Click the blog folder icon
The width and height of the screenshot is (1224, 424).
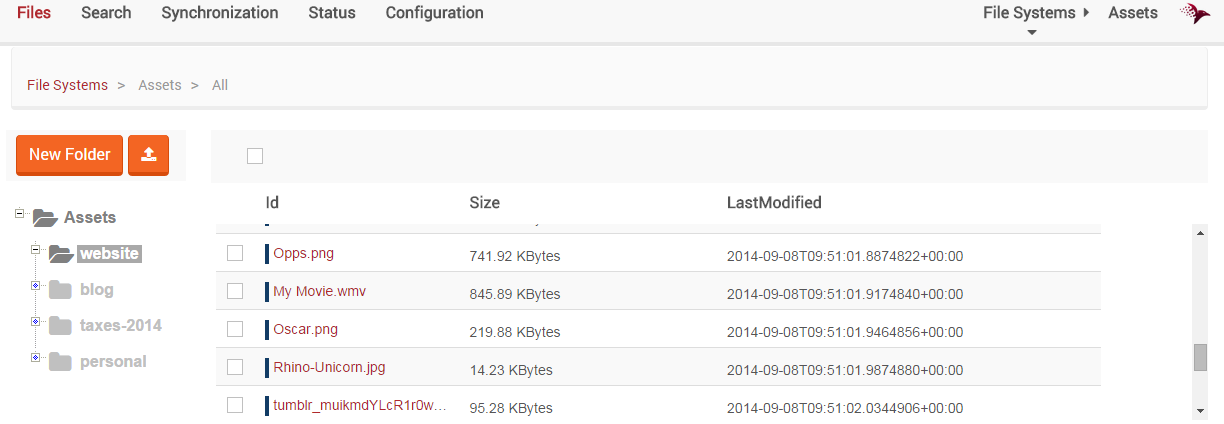pos(61,290)
